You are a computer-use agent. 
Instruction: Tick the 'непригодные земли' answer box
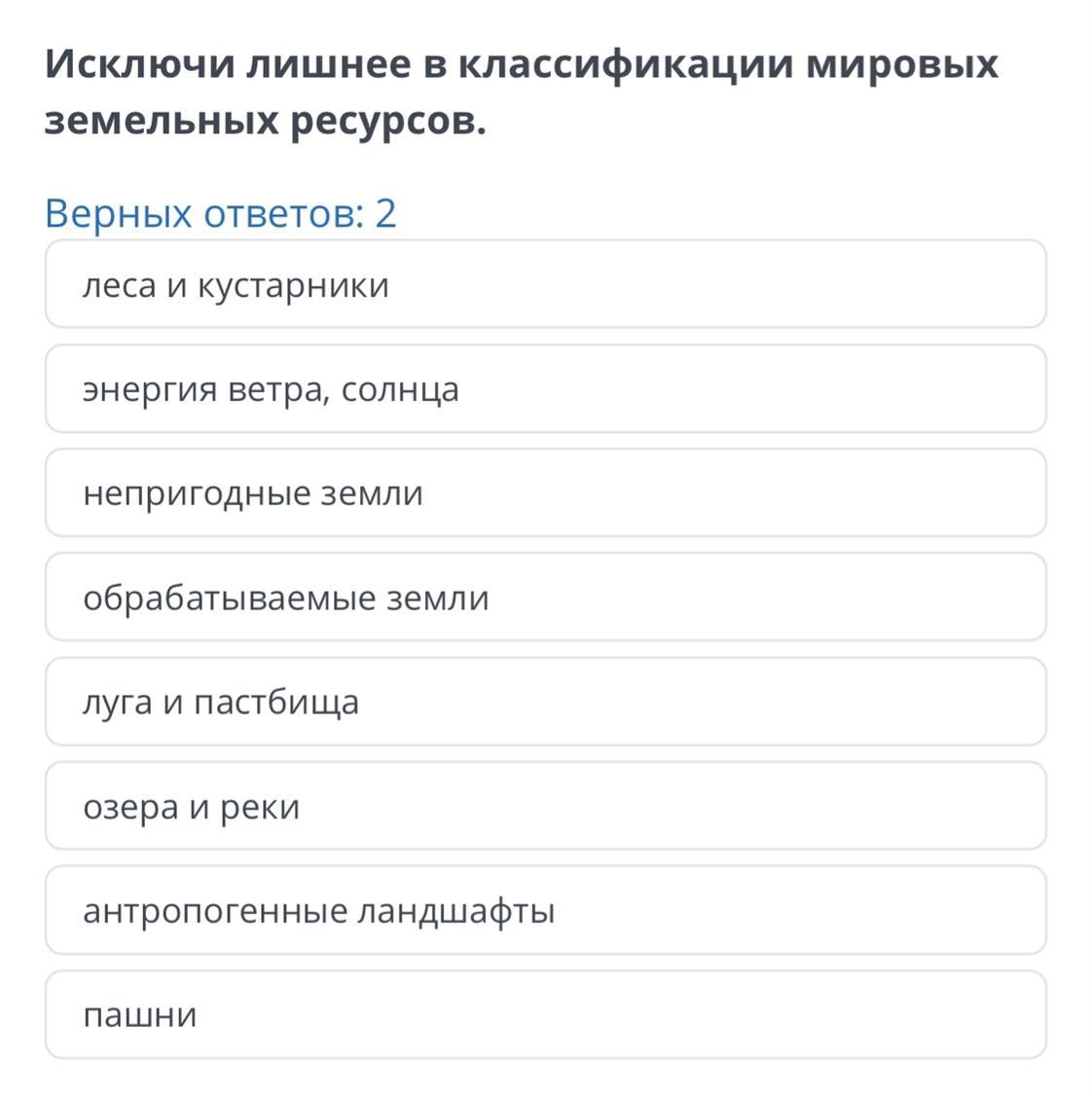pos(546,492)
